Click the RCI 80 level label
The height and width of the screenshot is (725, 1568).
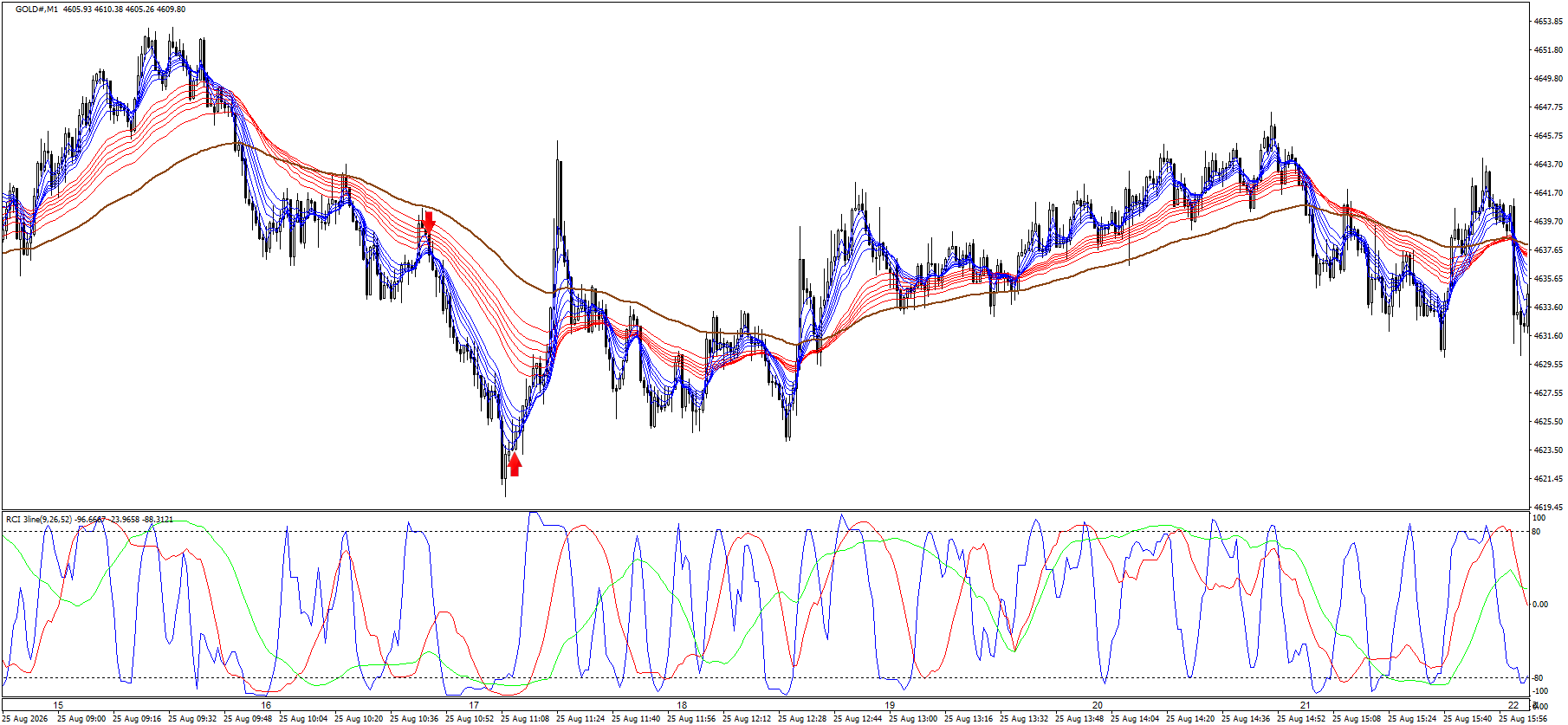(1537, 532)
